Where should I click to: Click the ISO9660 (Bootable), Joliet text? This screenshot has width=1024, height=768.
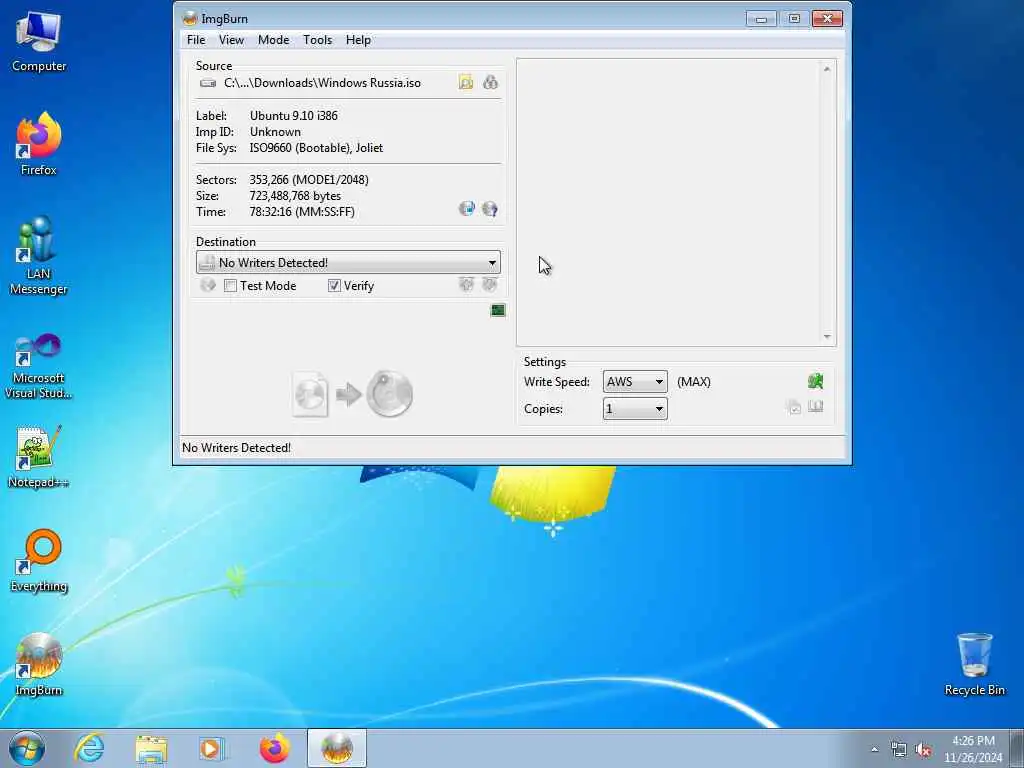tap(316, 148)
